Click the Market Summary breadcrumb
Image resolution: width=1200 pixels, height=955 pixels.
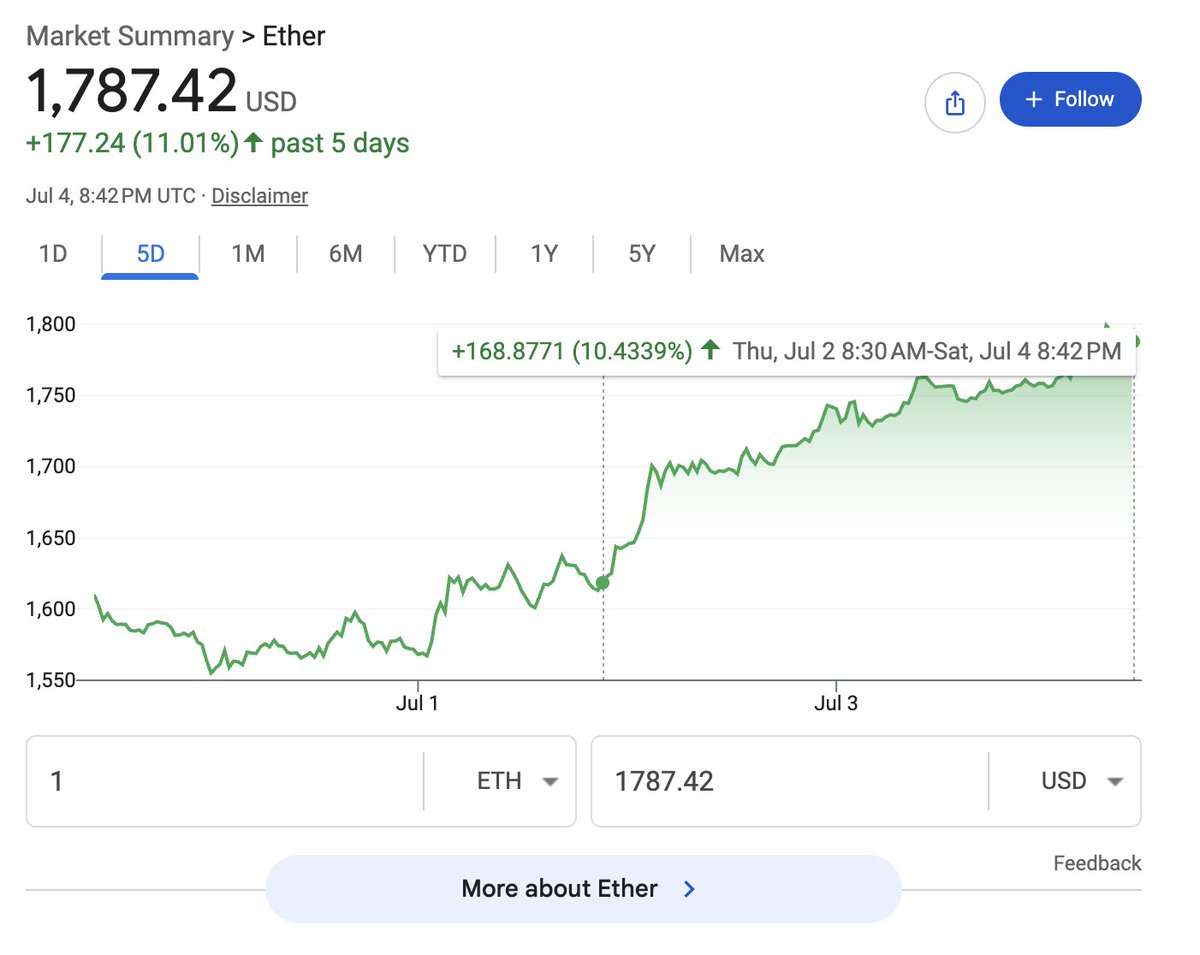[129, 37]
